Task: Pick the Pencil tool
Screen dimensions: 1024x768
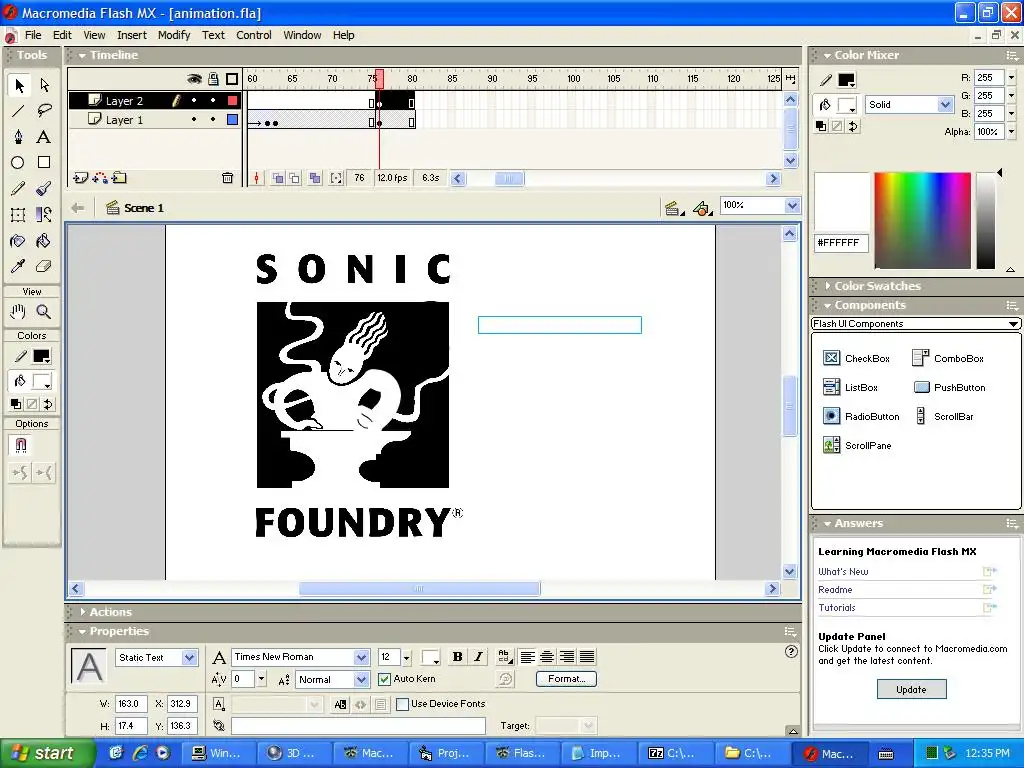Action: tap(18, 189)
